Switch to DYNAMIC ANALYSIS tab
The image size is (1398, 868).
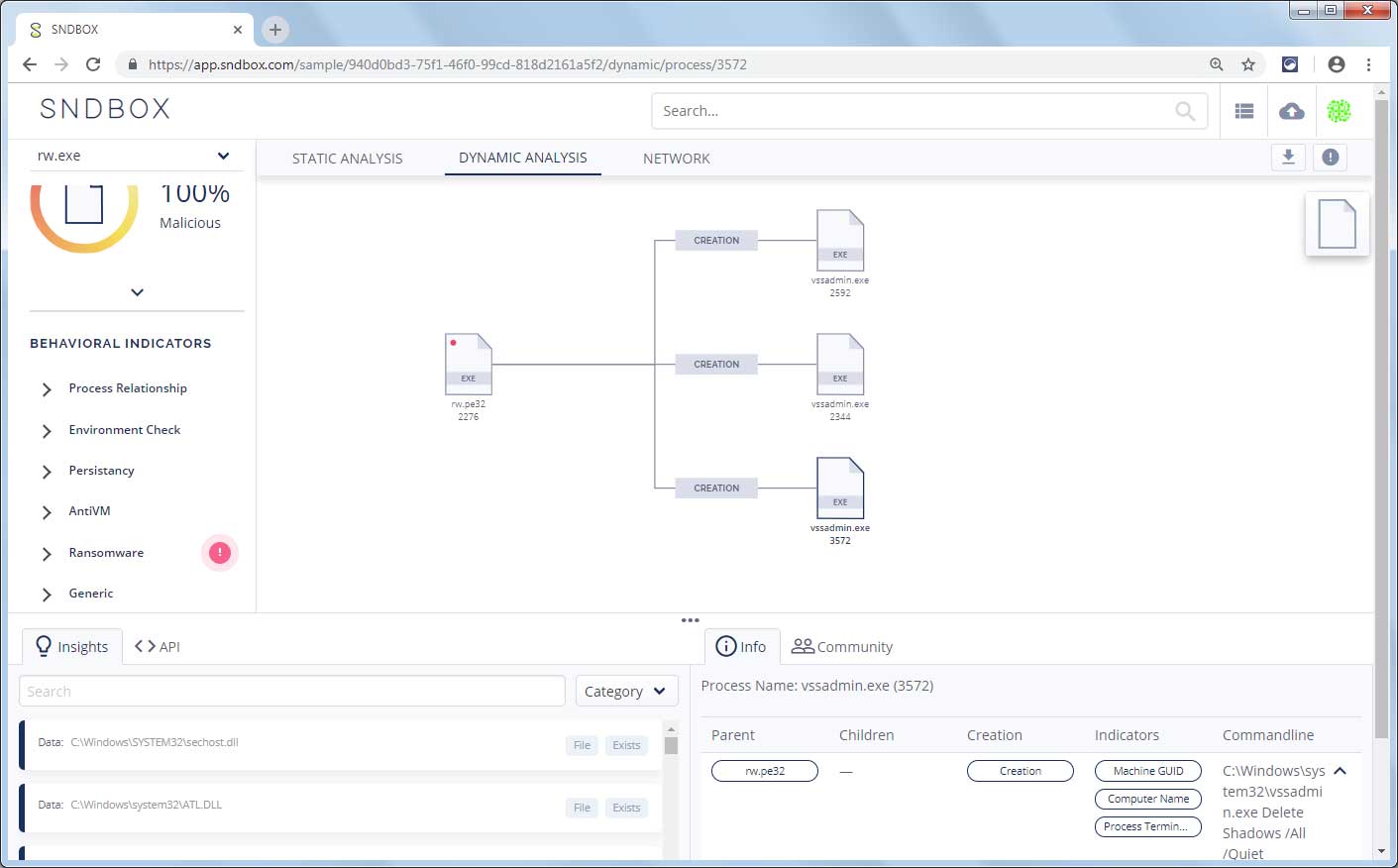click(x=523, y=158)
